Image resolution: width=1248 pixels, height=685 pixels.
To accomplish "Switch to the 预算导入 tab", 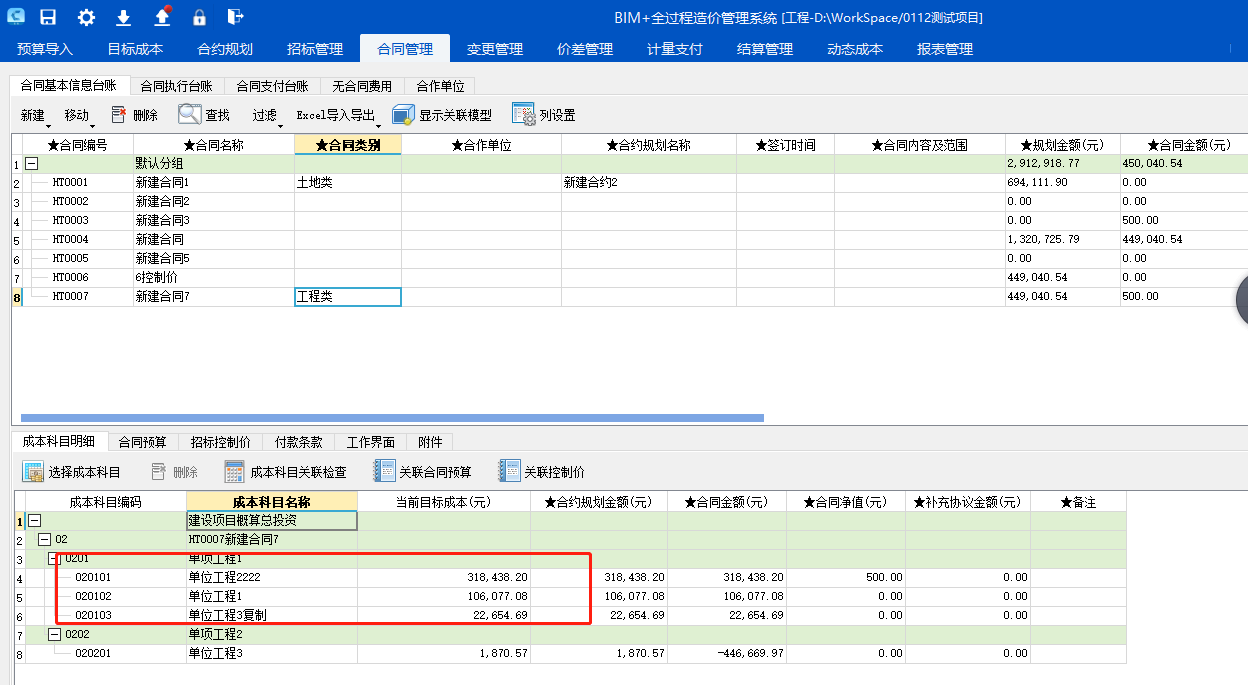I will tap(45, 49).
